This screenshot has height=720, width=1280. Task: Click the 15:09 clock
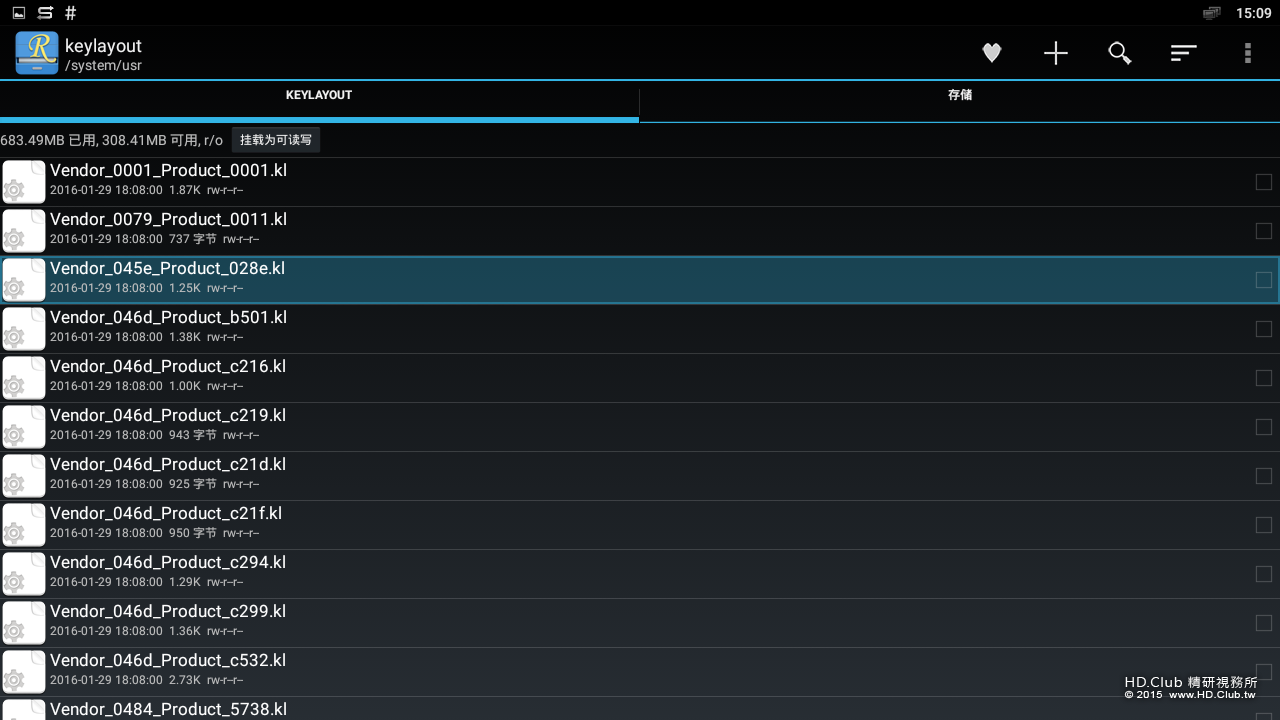click(x=1253, y=13)
